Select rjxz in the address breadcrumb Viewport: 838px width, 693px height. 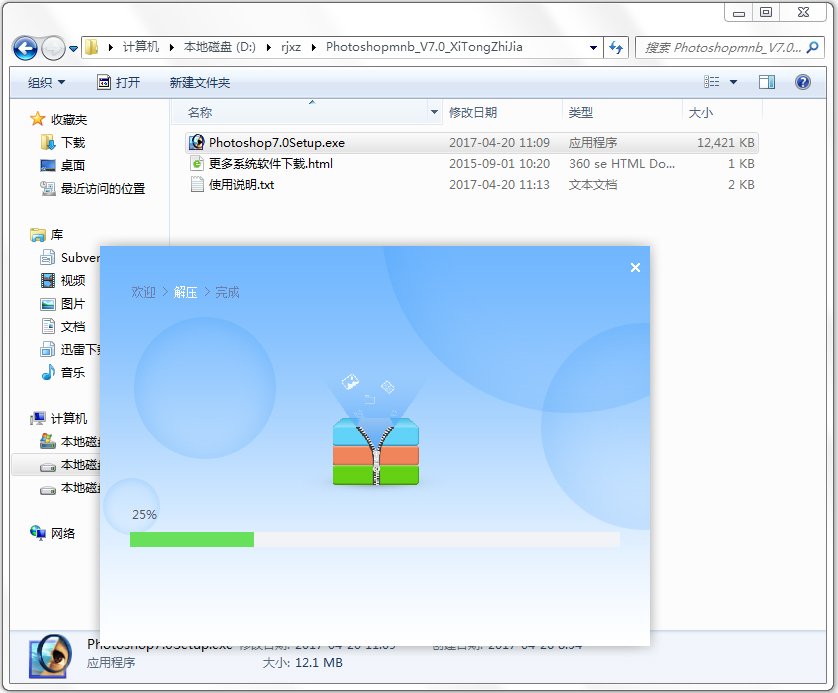pyautogui.click(x=291, y=47)
